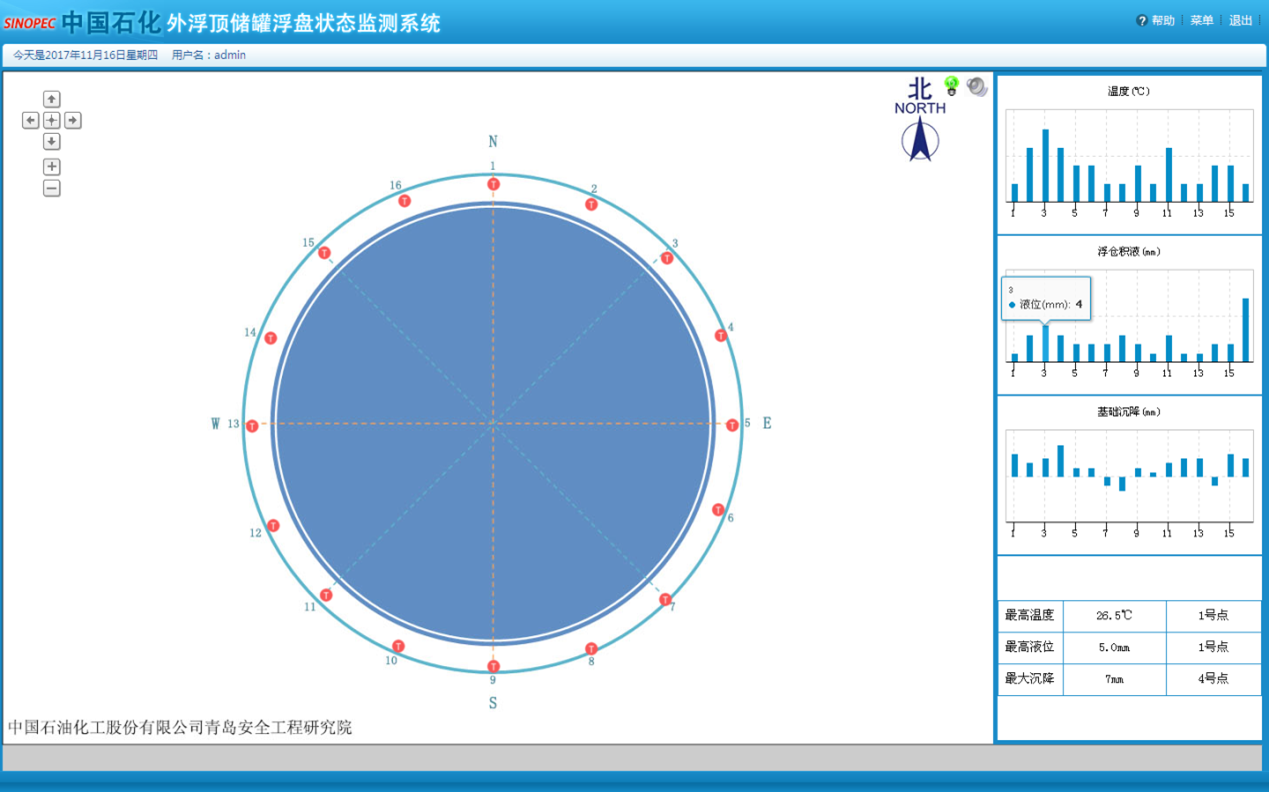1269x792 pixels.
Task: Pan the tank view left
Action: [x=31, y=120]
